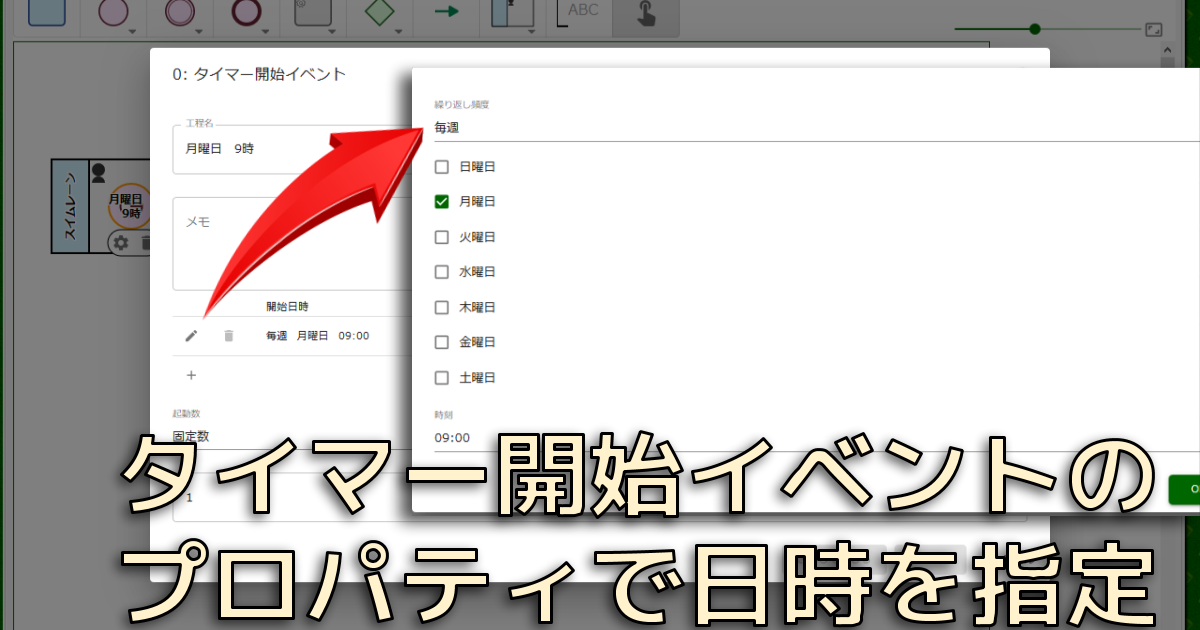Click the pencil edit icon for the schedule row

[191, 336]
